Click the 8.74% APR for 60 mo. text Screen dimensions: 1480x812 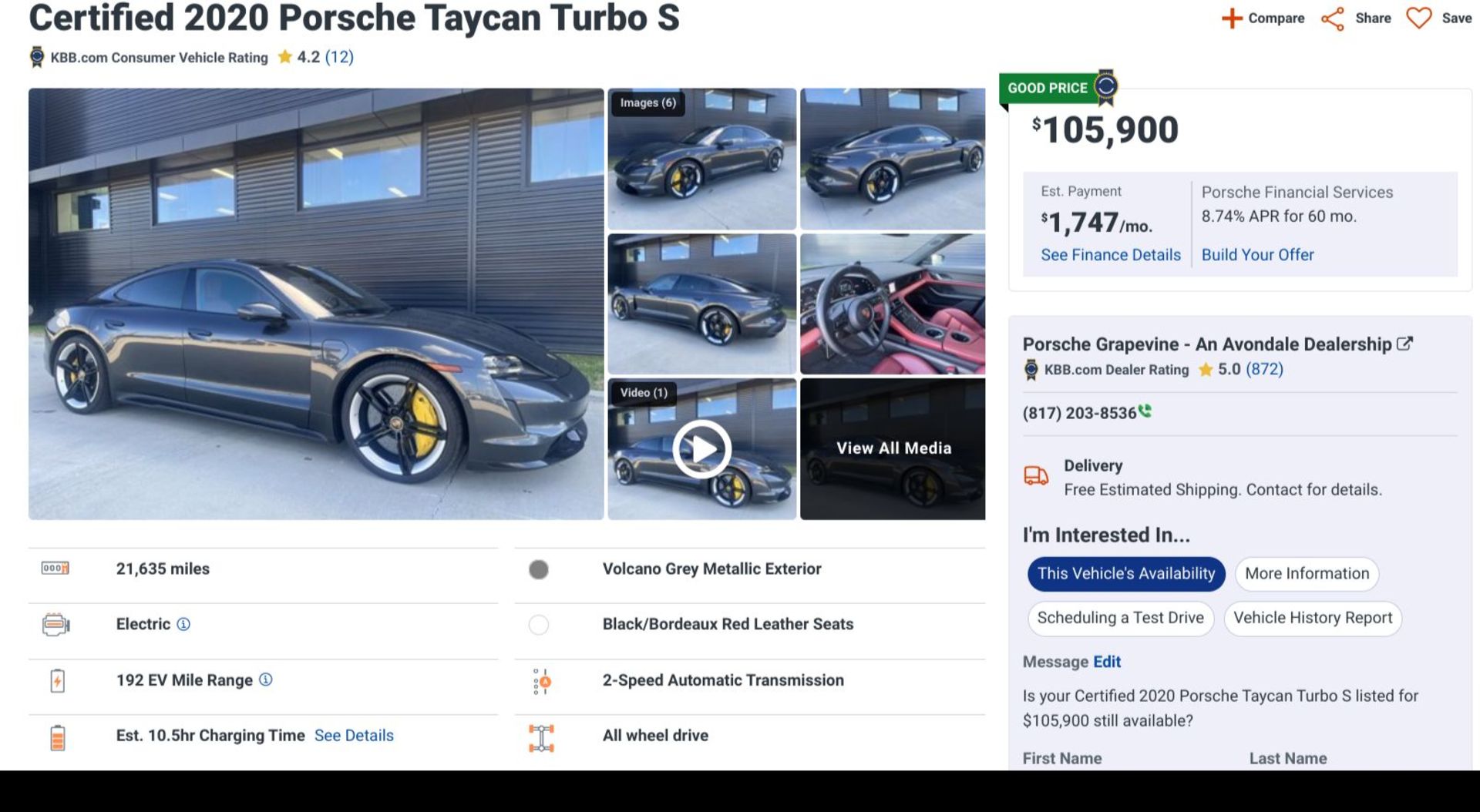pyautogui.click(x=1279, y=216)
